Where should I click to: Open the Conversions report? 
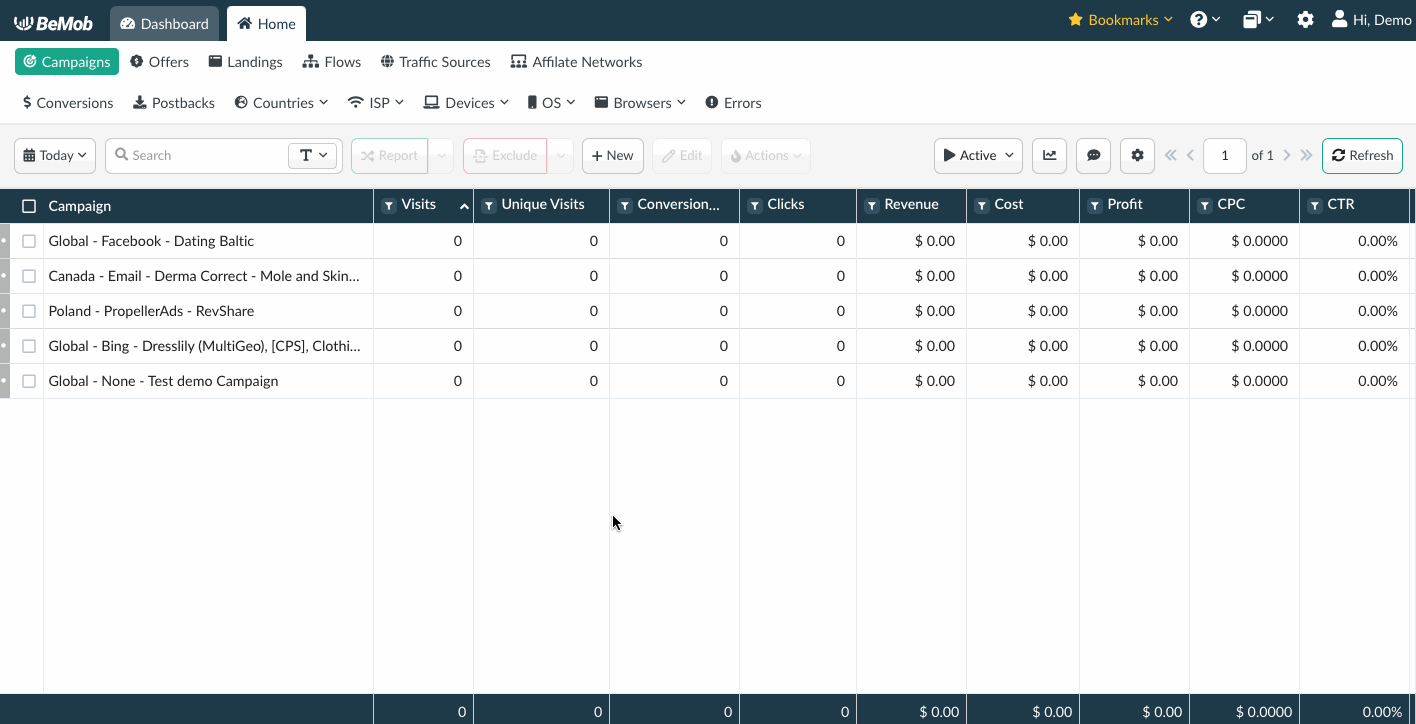click(67, 103)
